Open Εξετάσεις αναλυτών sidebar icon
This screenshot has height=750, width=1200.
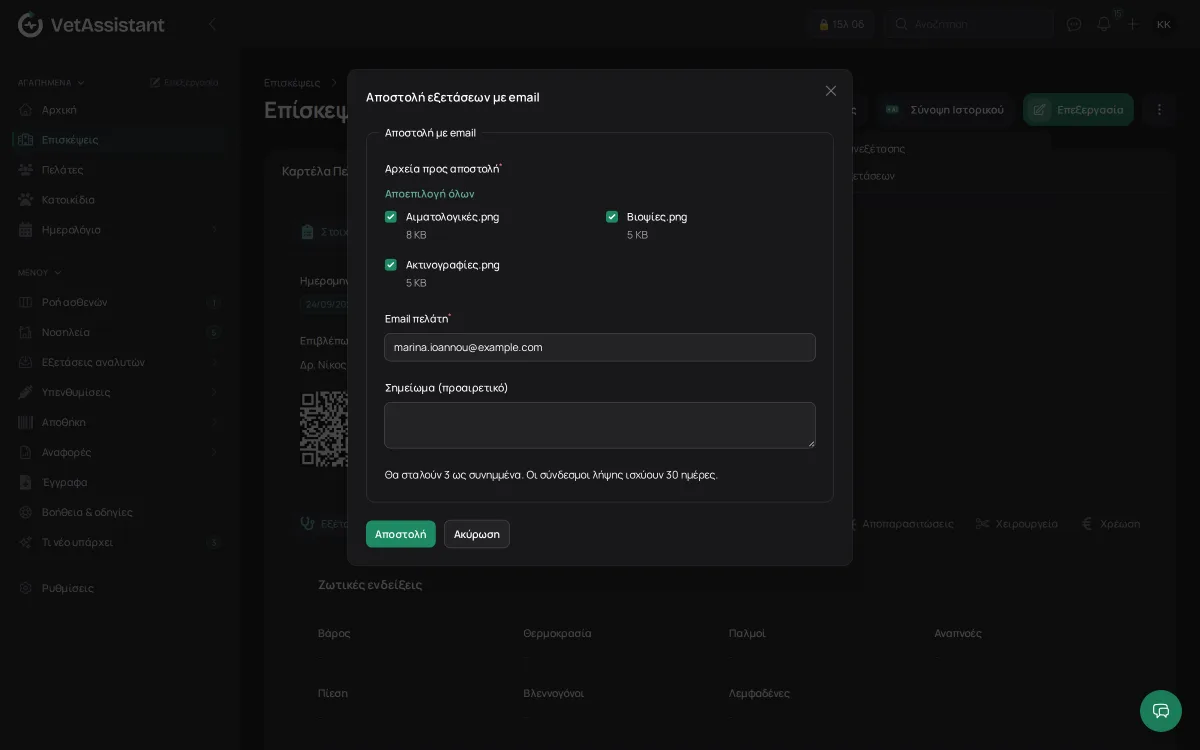click(x=25, y=362)
